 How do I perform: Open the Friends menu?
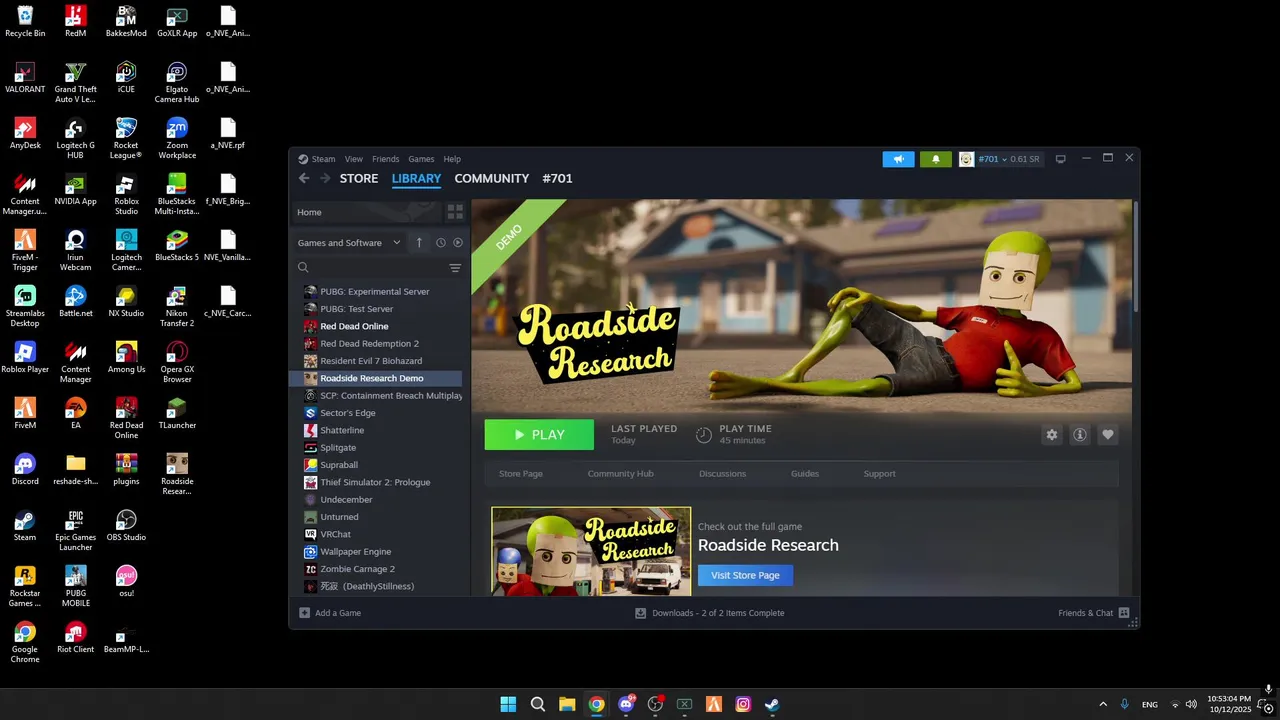coord(385,159)
